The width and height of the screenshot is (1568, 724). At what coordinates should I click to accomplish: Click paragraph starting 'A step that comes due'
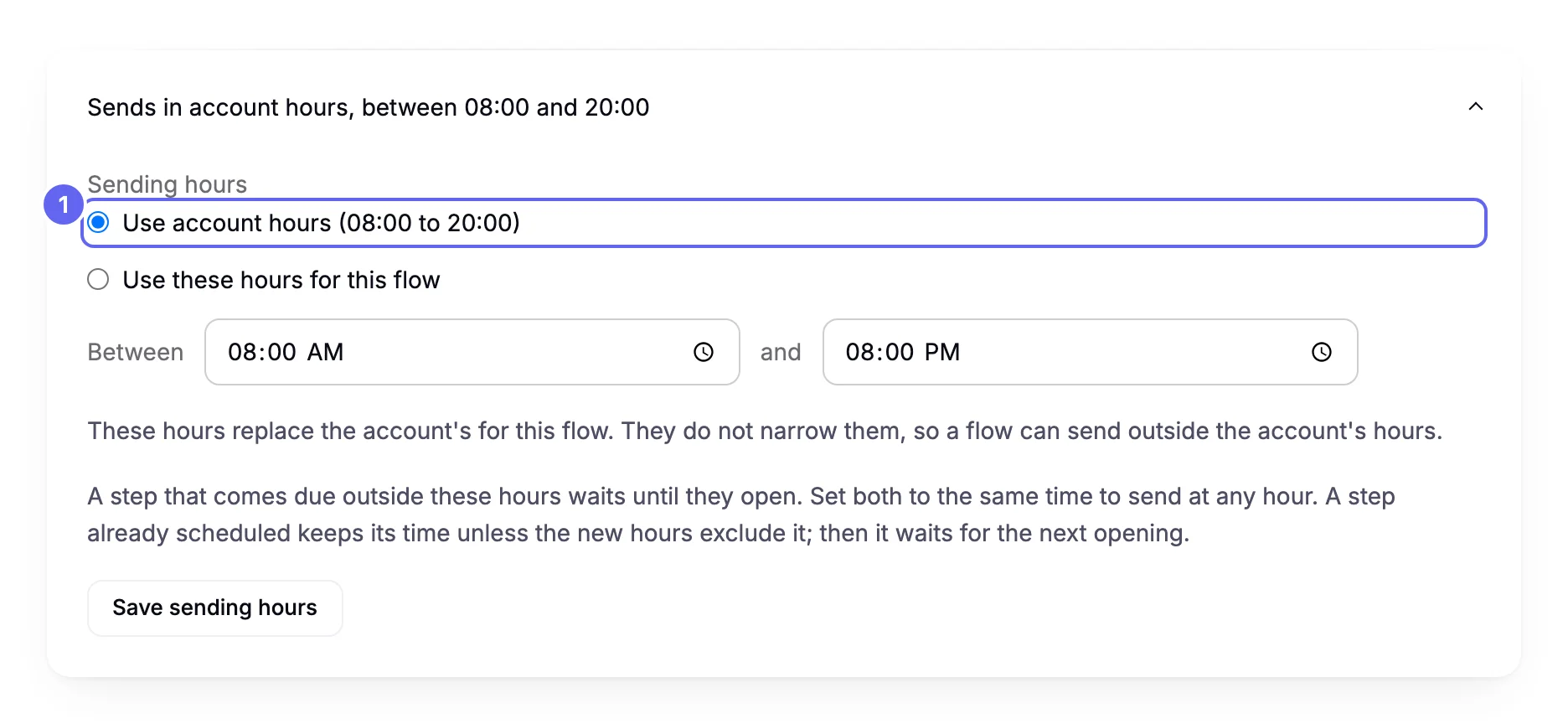[x=741, y=515]
